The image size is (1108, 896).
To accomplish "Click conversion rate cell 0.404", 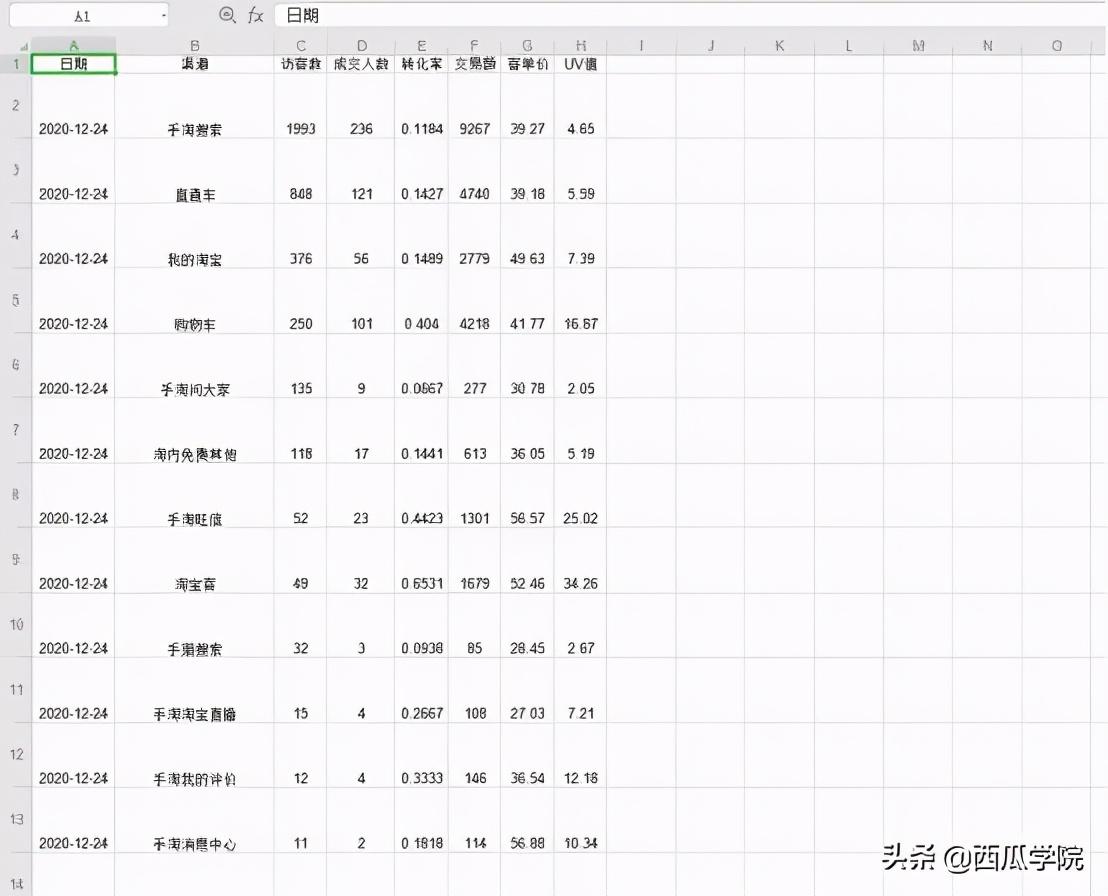I will [x=421, y=324].
